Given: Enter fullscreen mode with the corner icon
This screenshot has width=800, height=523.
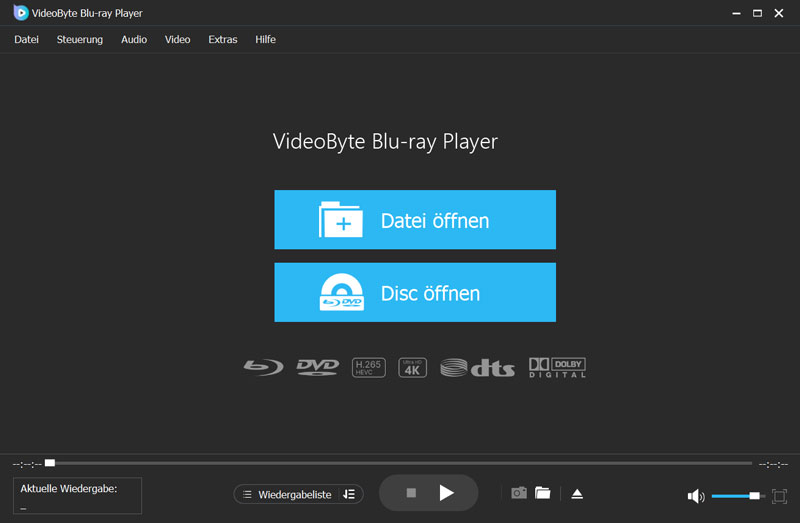Looking at the screenshot, I should 780,496.
